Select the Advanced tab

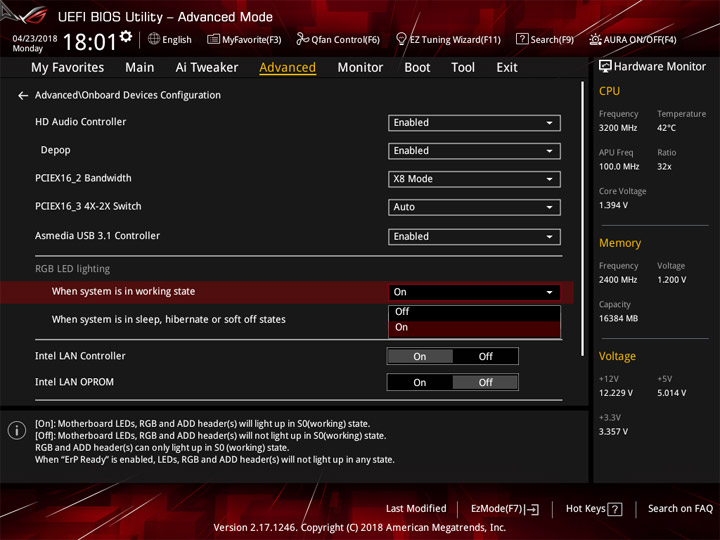coord(287,68)
